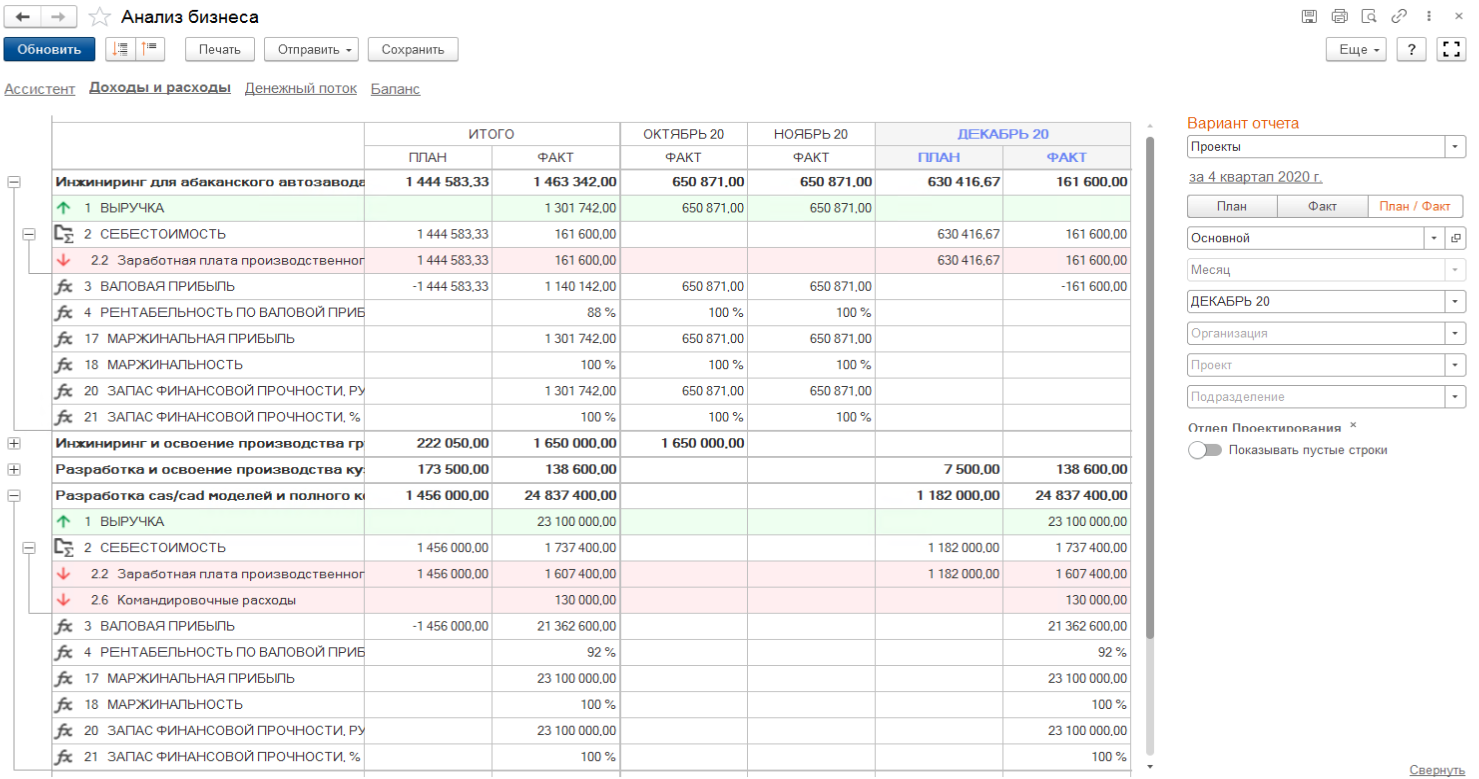Click the ДЕКАБРЬ 20 column header
The width and height of the screenshot is (1479, 779).
(x=1003, y=134)
